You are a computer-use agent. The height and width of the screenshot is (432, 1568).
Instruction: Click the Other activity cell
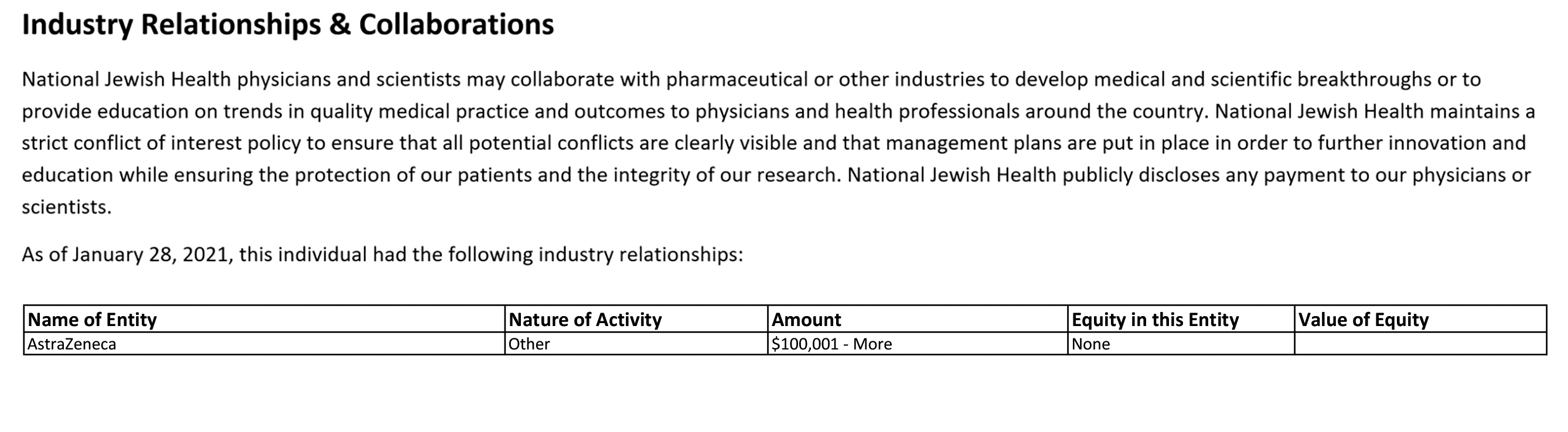coord(636,344)
